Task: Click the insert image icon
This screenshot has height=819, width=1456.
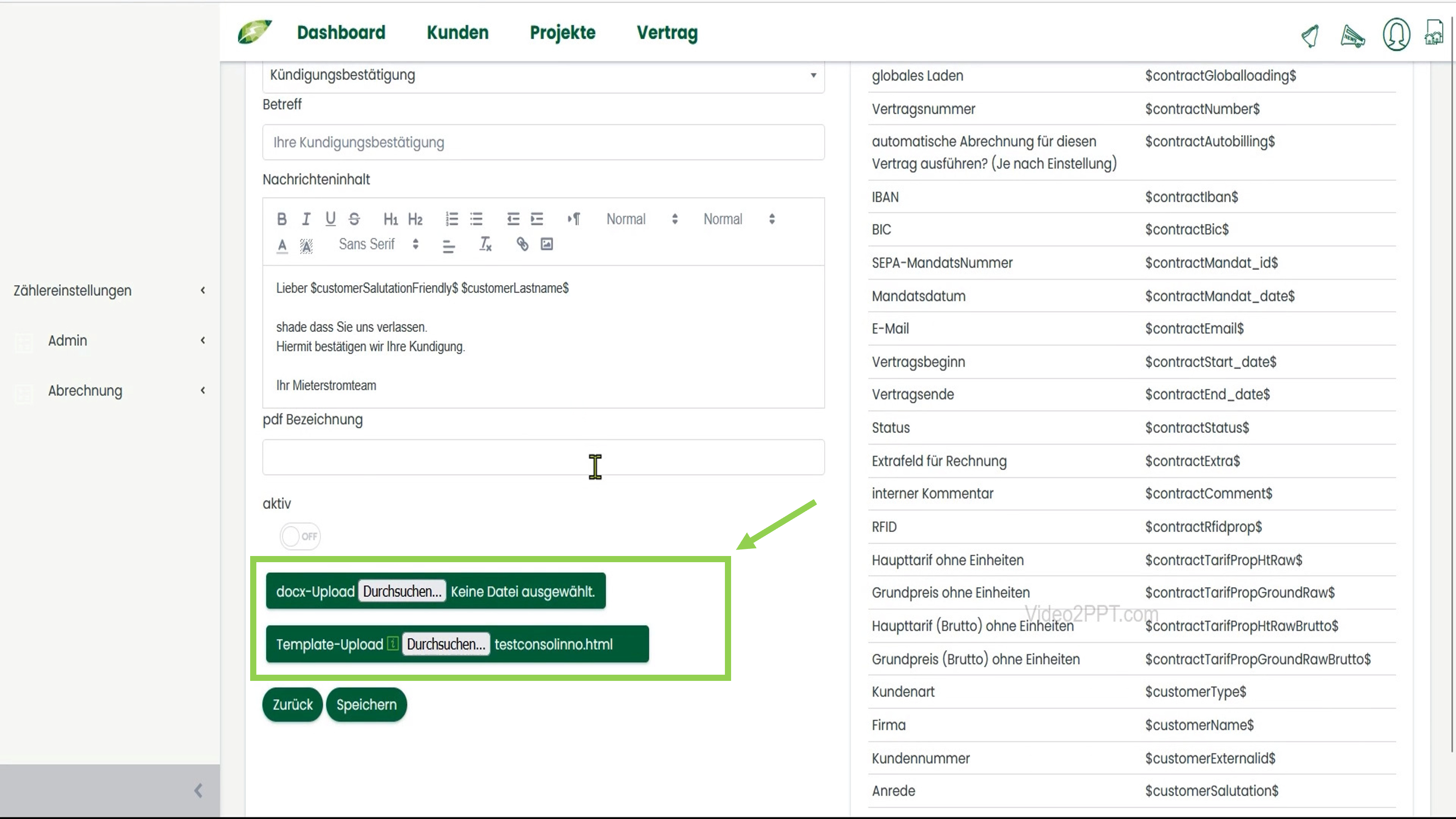Action: click(x=547, y=244)
